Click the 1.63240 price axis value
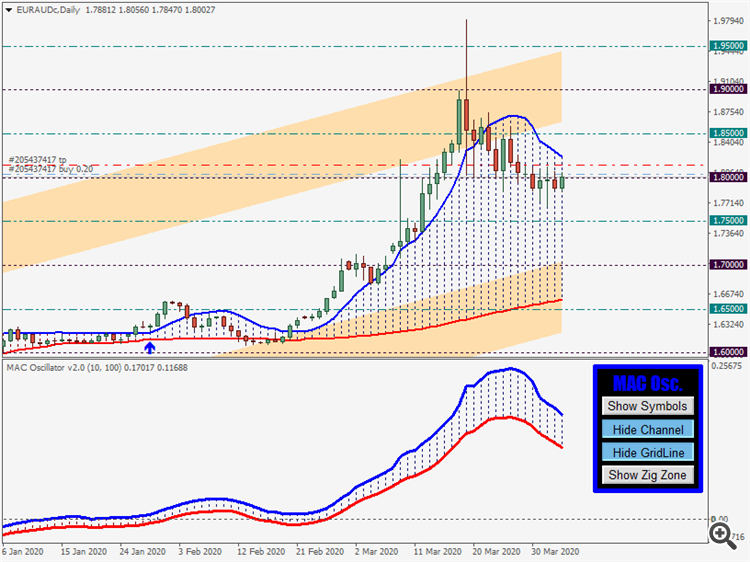 pyautogui.click(x=728, y=325)
